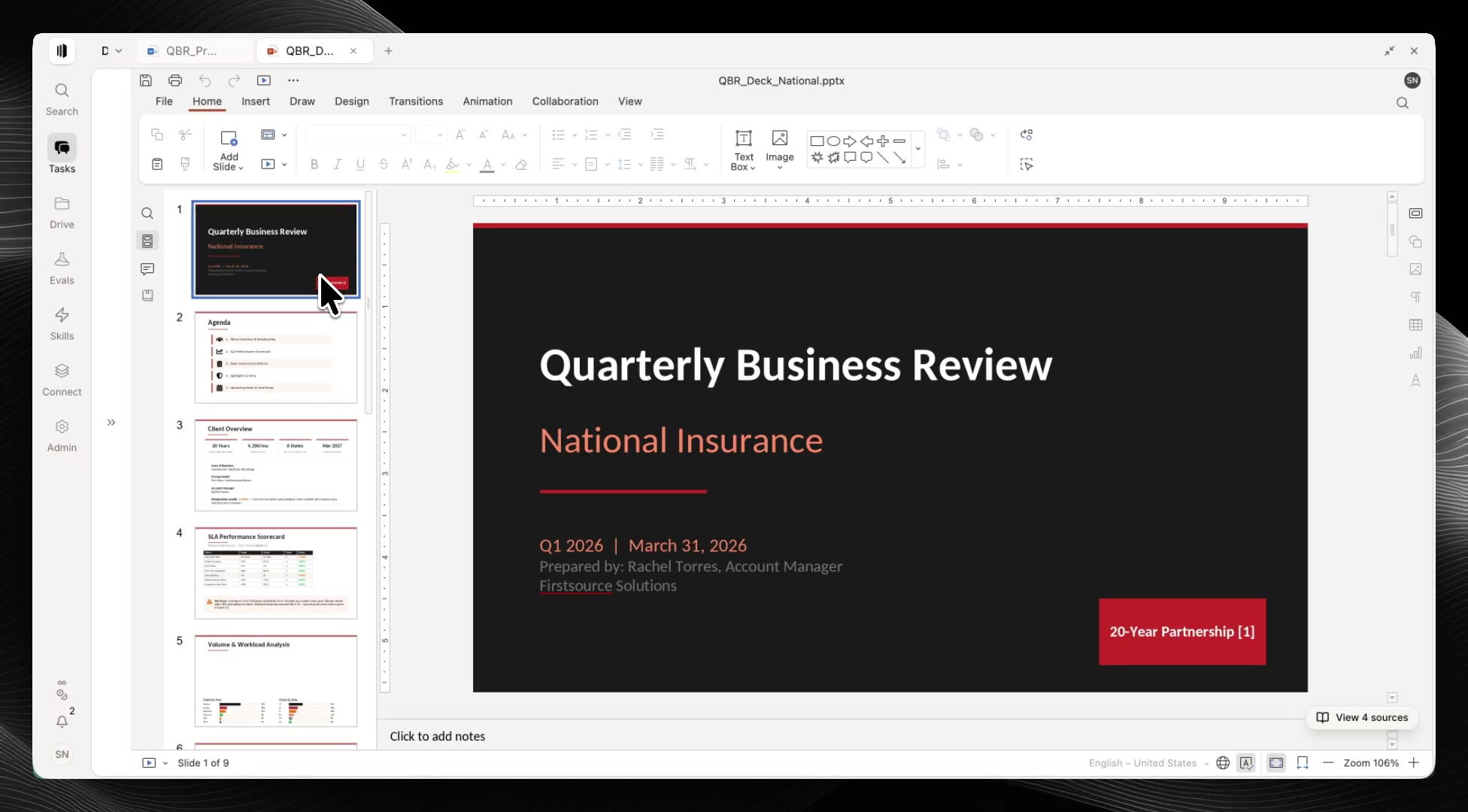Select slide 3 Client Overview thumbnail
The image size is (1468, 812).
tap(276, 465)
